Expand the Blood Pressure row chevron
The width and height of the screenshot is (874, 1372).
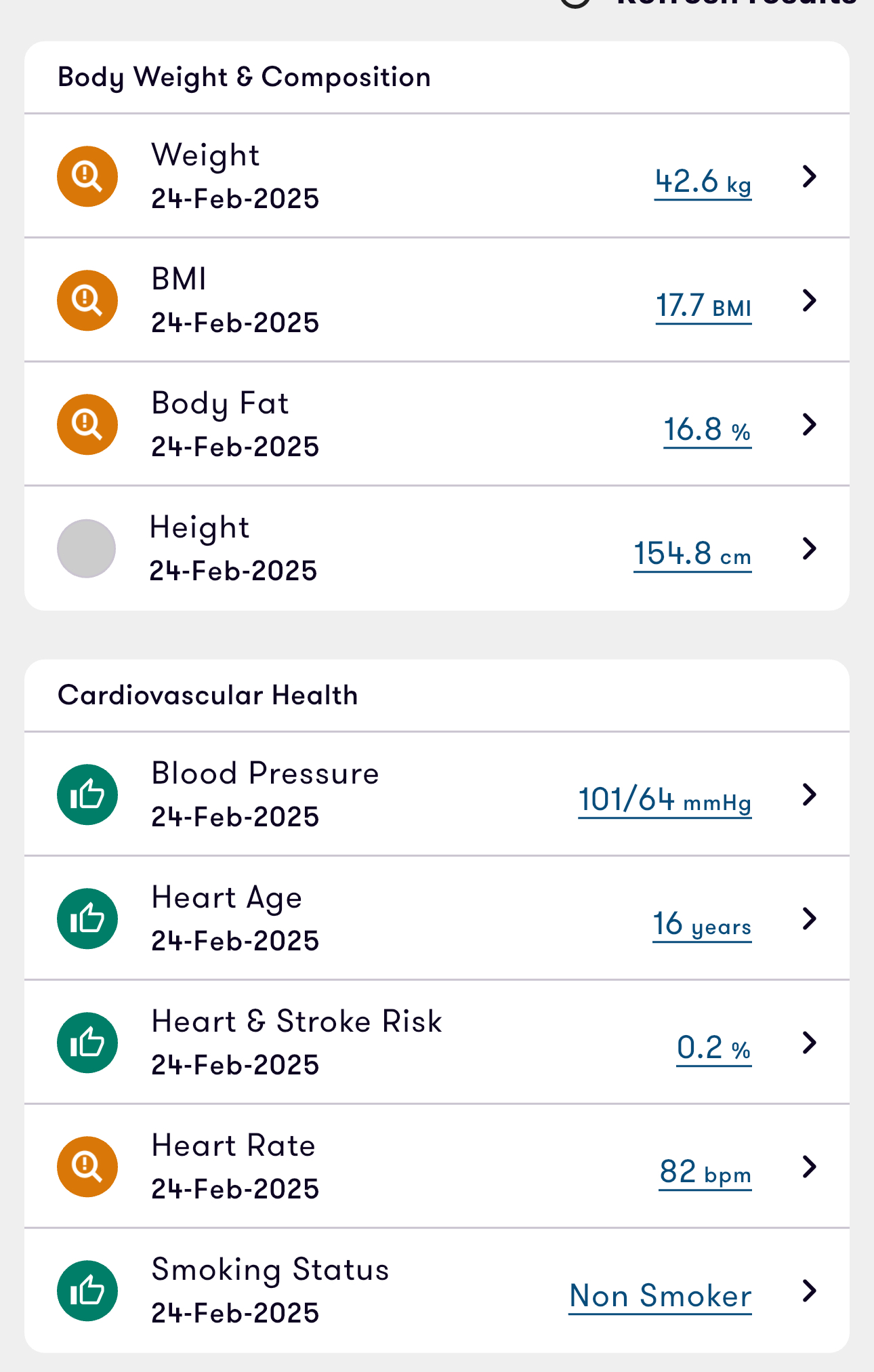click(809, 794)
